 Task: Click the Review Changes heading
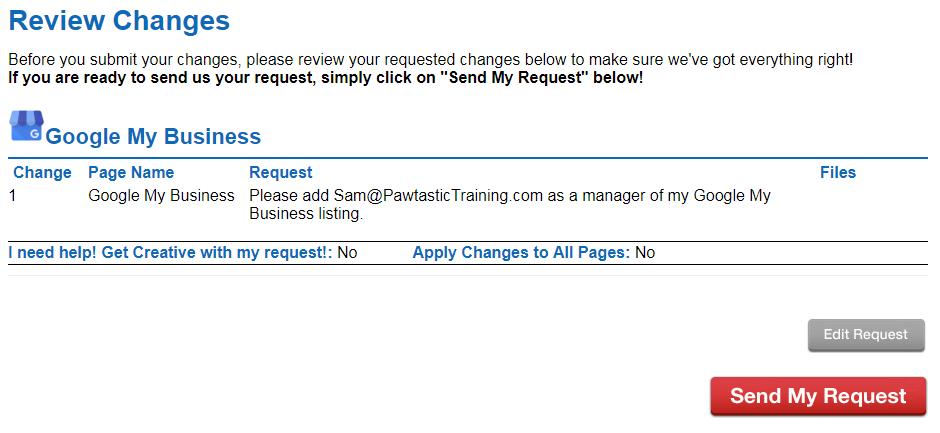tap(119, 20)
